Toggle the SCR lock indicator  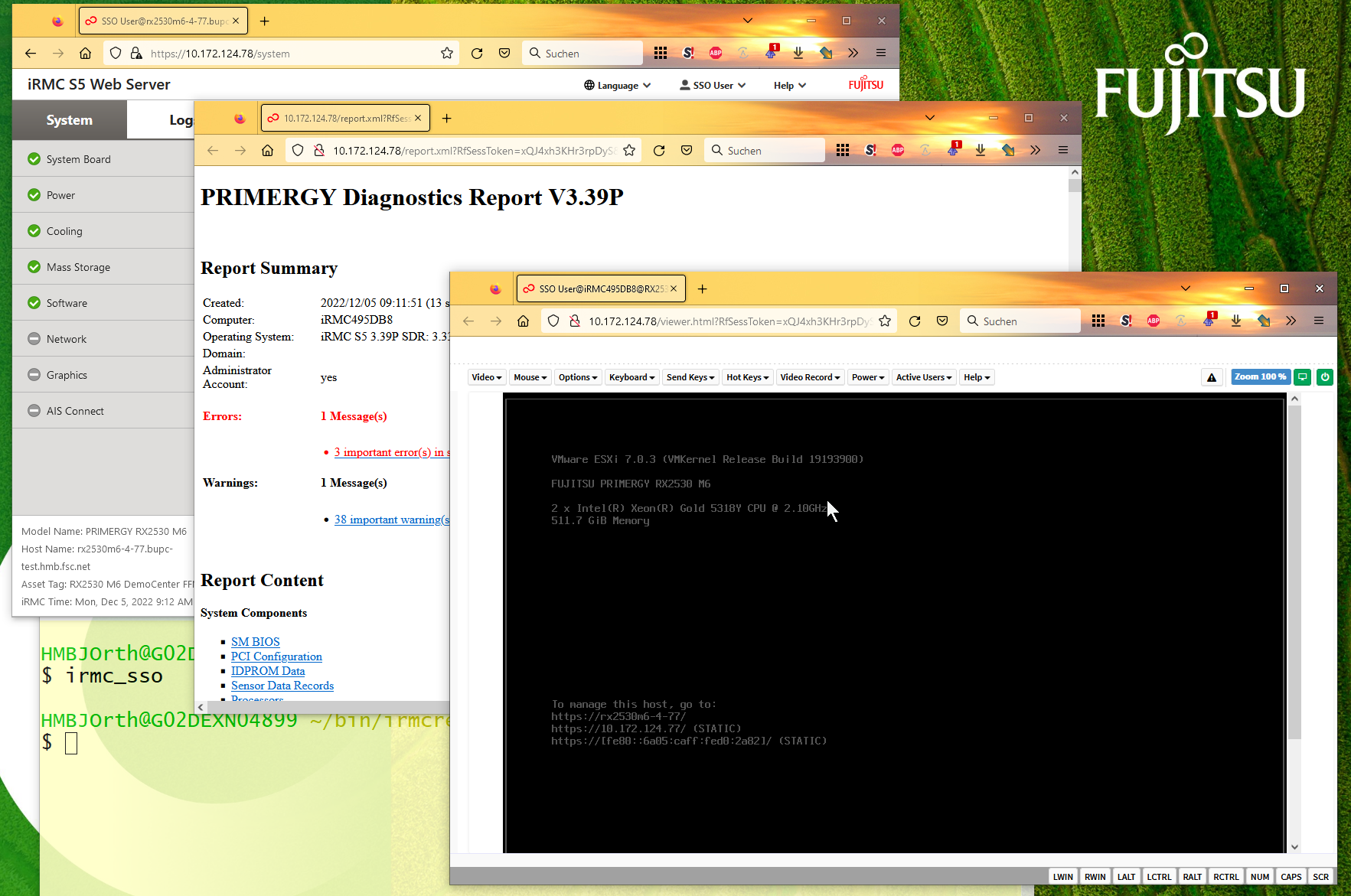click(1321, 877)
